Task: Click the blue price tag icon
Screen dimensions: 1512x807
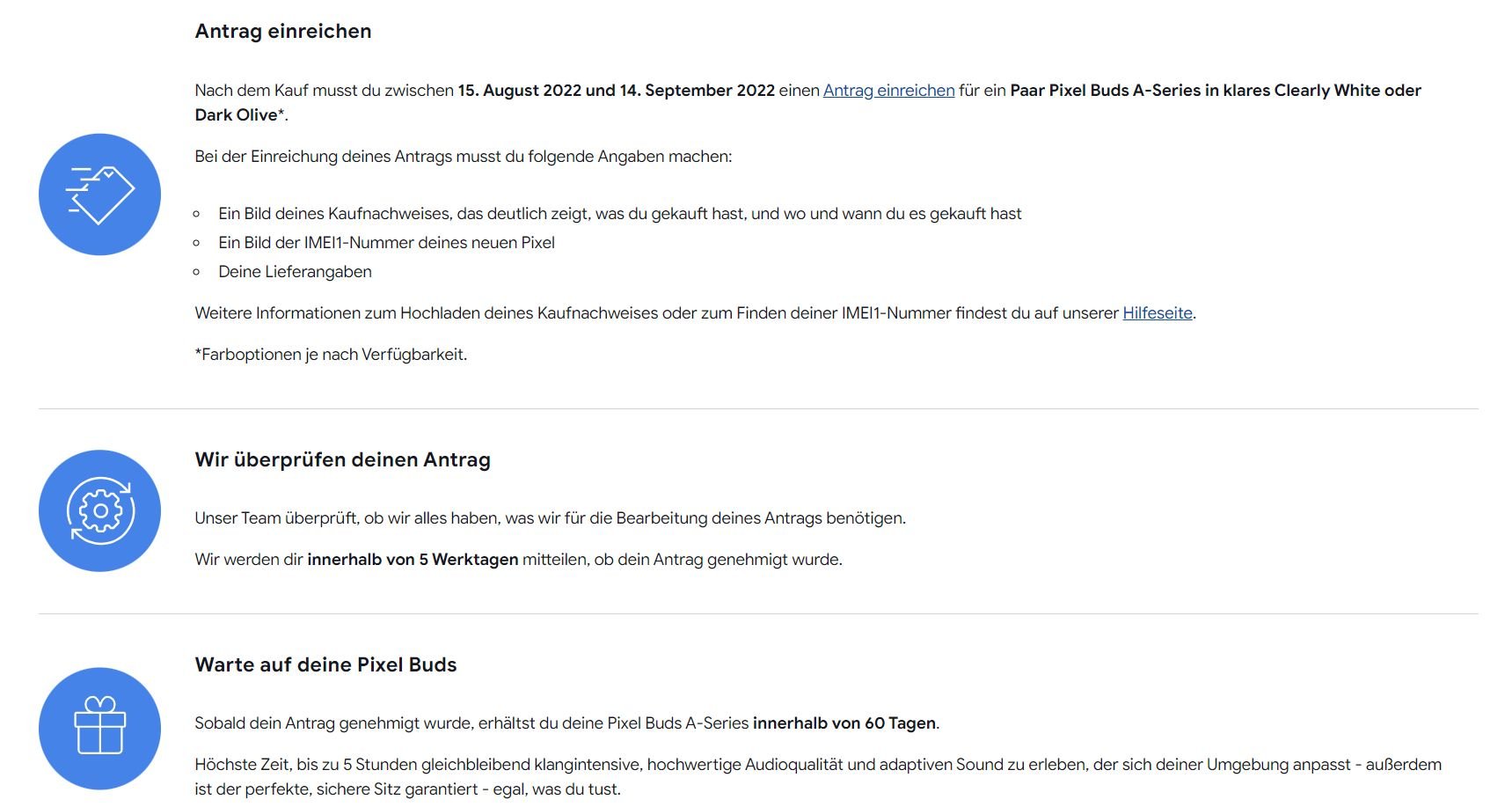Action: tap(99, 194)
